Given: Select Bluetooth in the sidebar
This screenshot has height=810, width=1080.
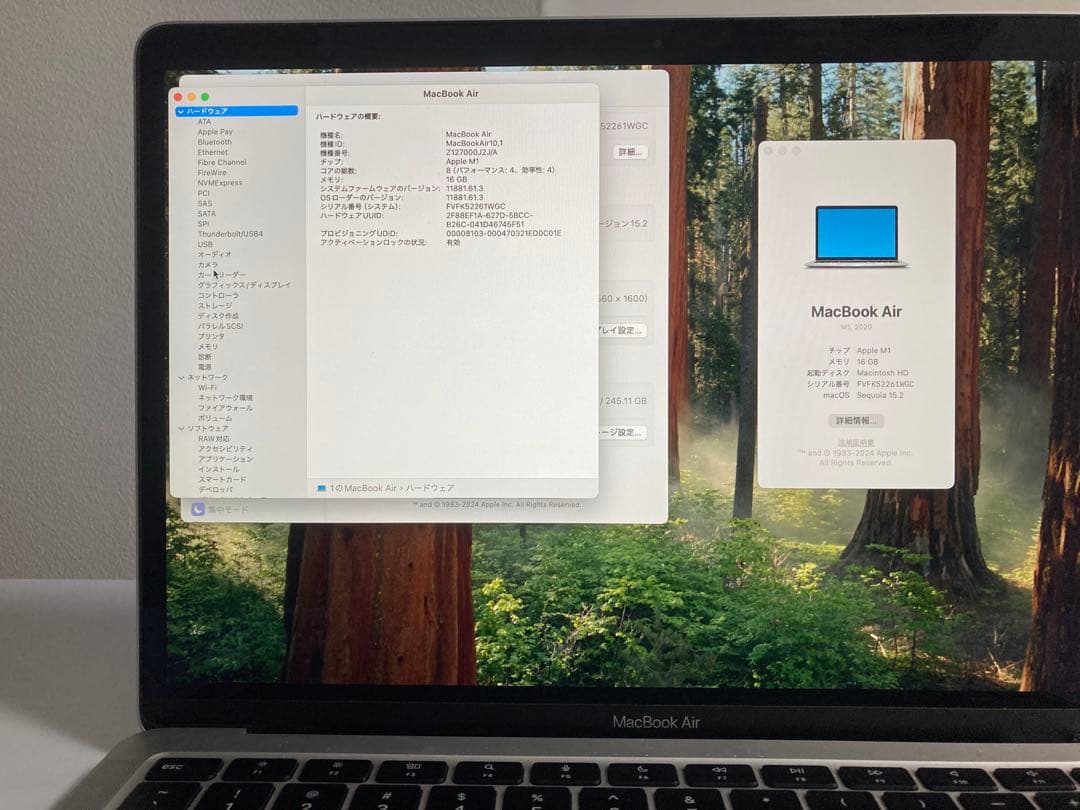Looking at the screenshot, I should pyautogui.click(x=215, y=141).
